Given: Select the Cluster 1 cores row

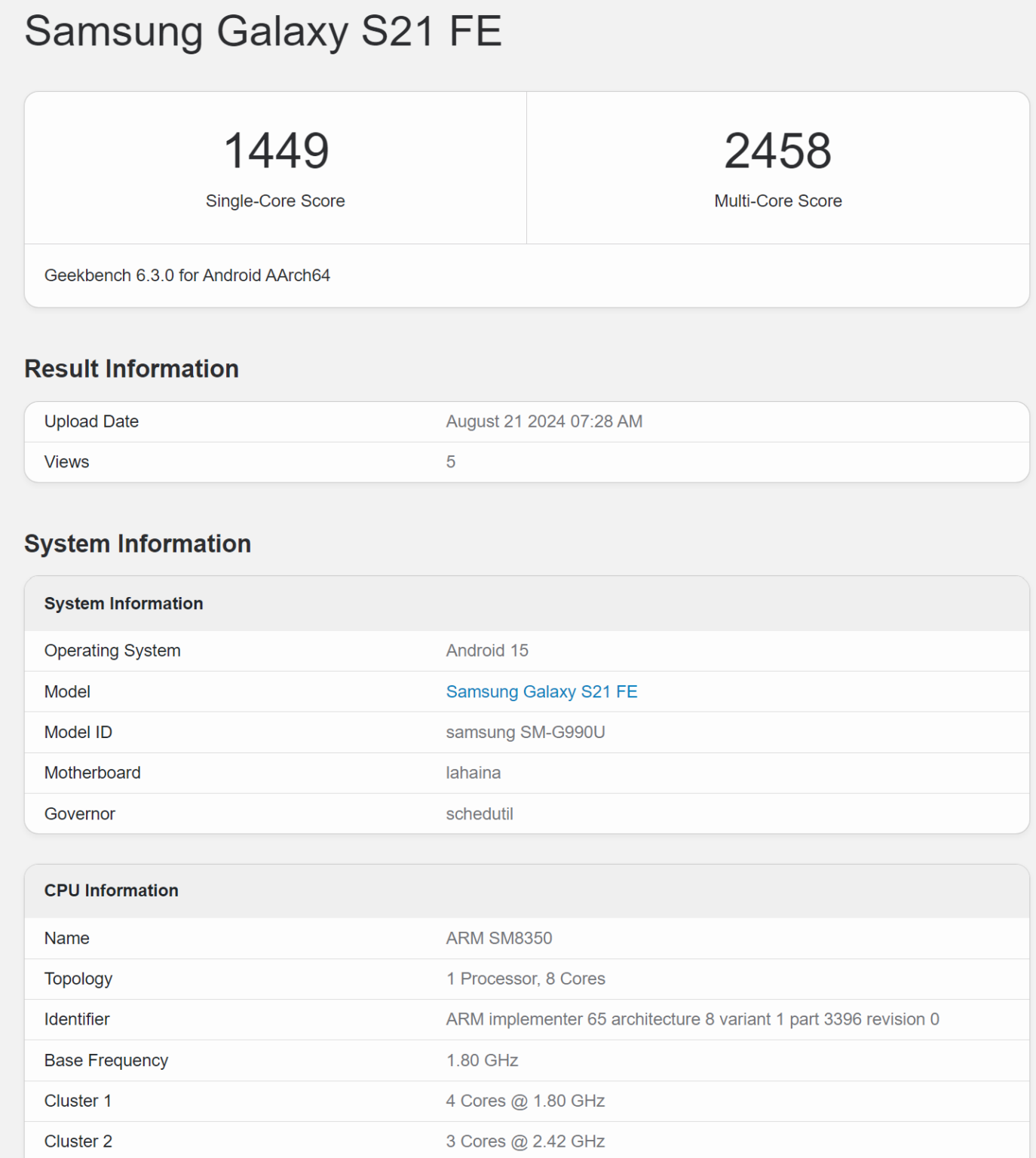Looking at the screenshot, I should [x=526, y=1101].
